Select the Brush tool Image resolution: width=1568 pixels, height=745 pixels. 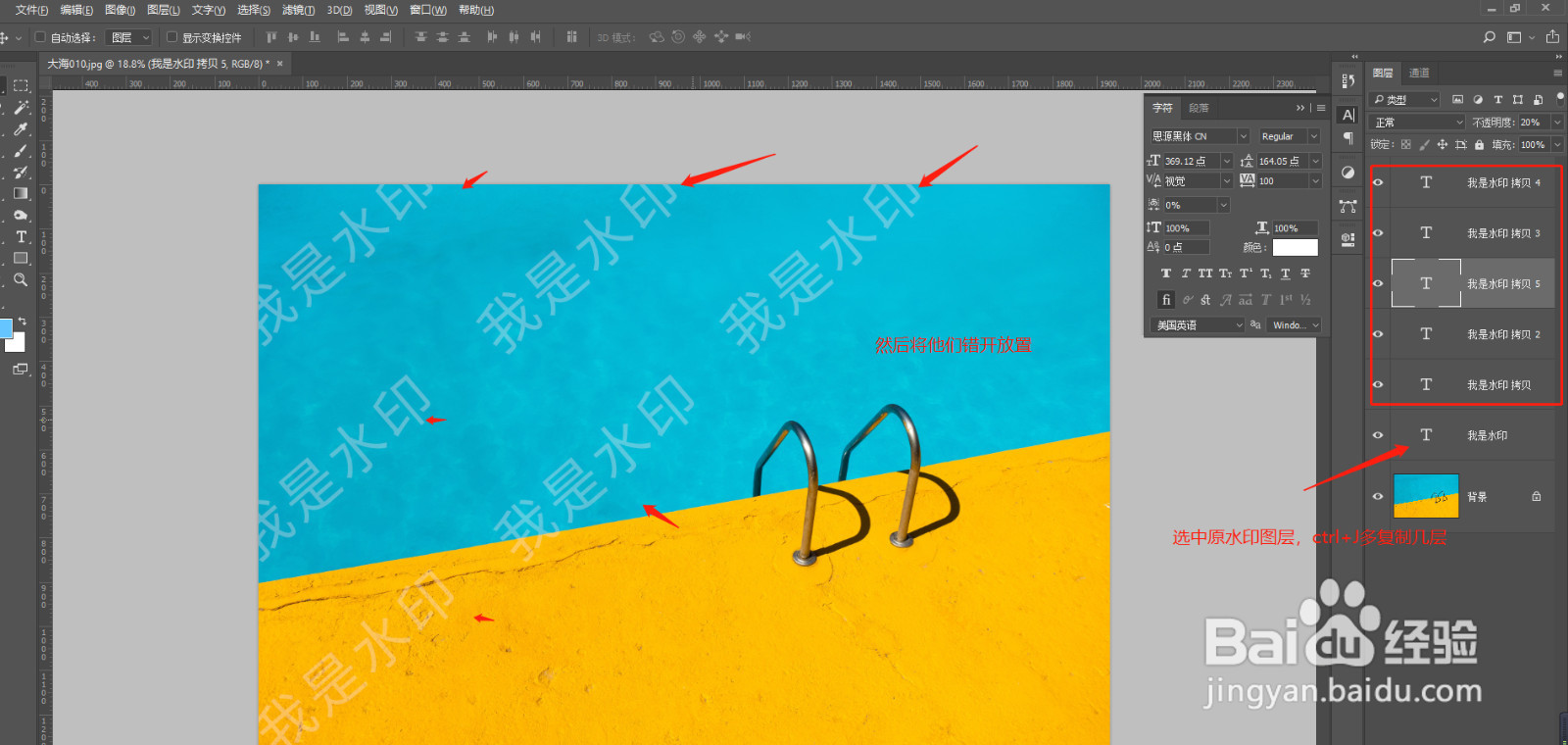(x=21, y=151)
